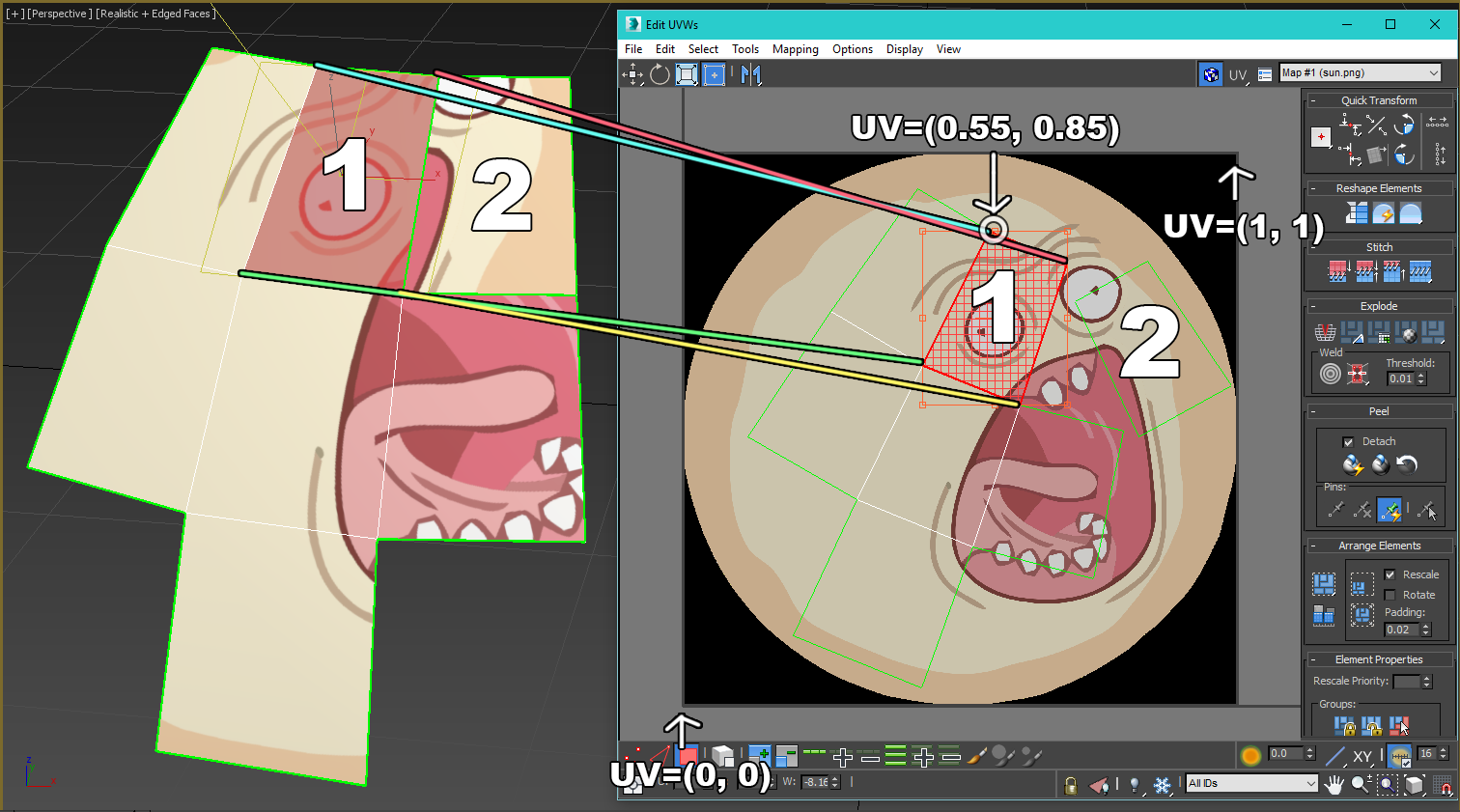Click the Pack Custom icon in Arrange Elements
The height and width of the screenshot is (812, 1460).
pos(1324,584)
